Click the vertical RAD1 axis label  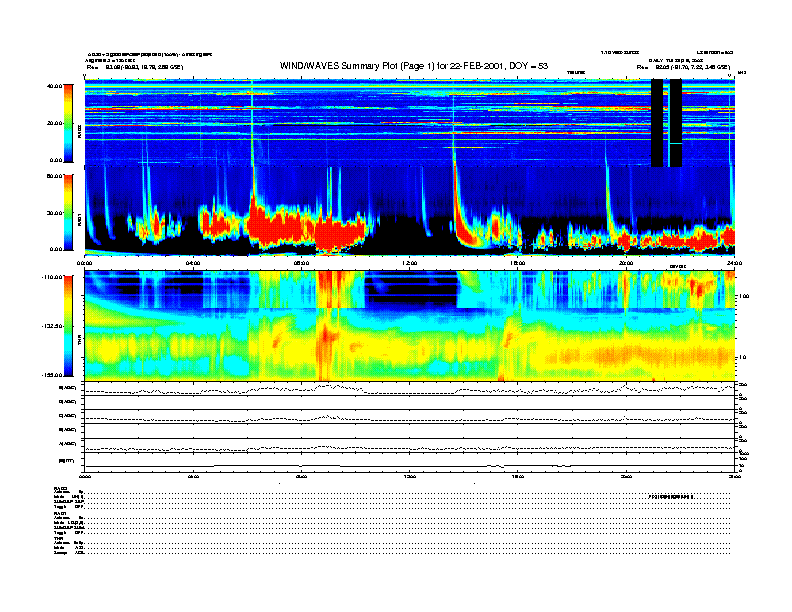[x=79, y=219]
